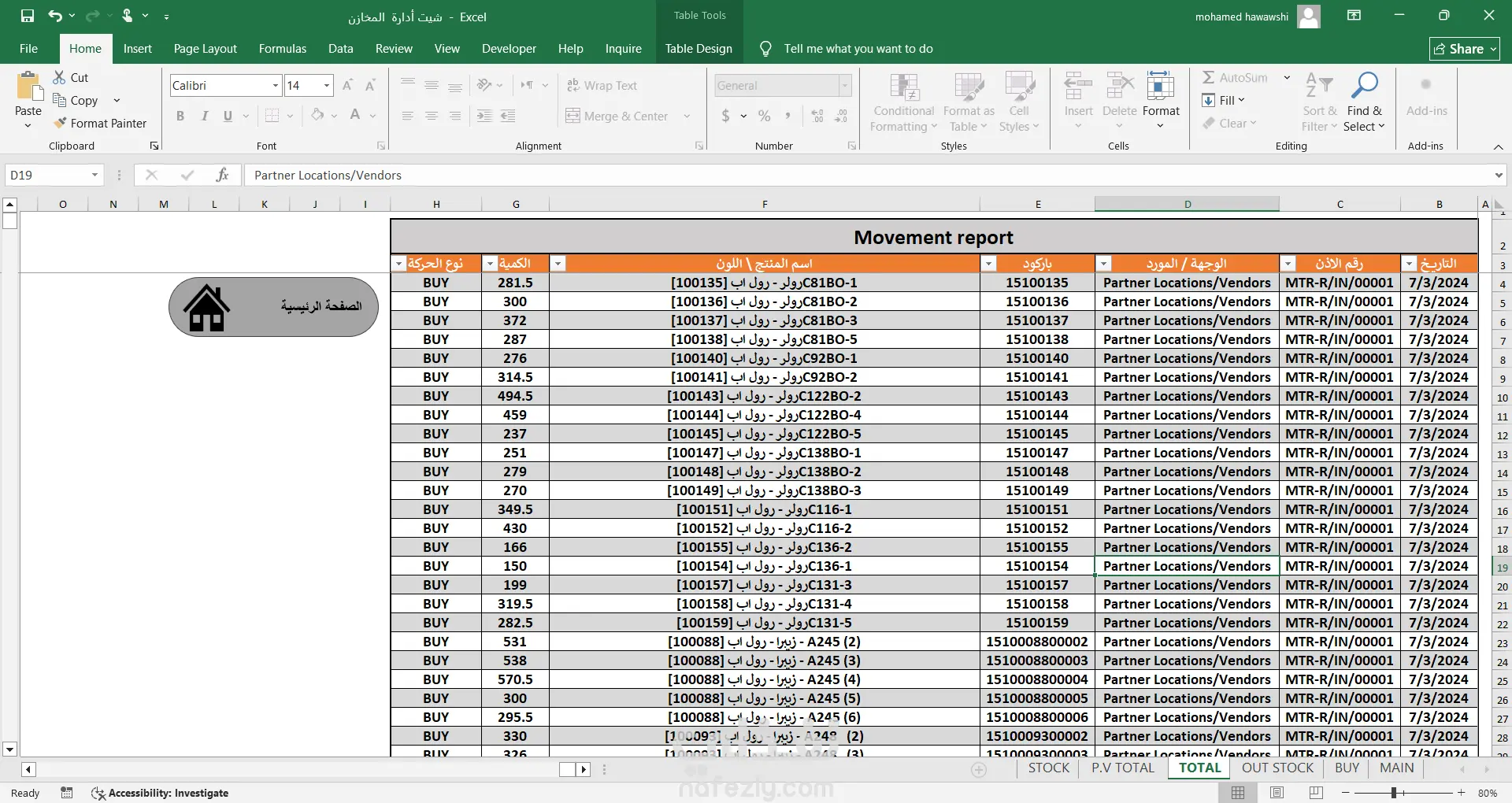Click Accessibility Investigate status indicator
This screenshot has width=1512, height=803.
[160, 793]
